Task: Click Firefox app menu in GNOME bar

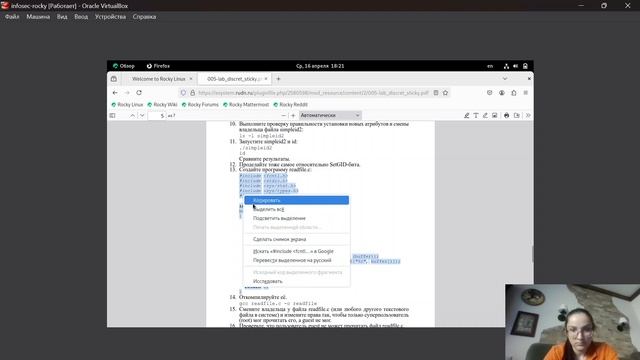Action: click(x=158, y=66)
